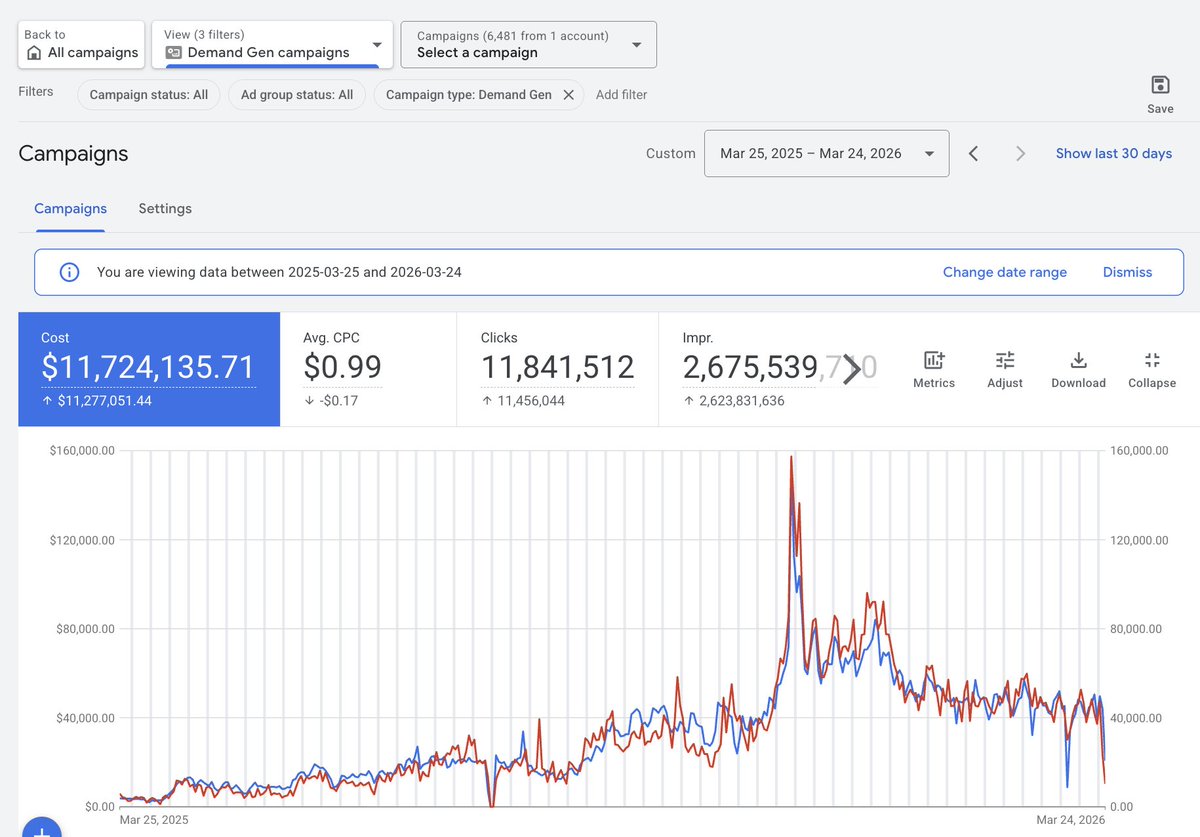Open the Campaign status: All filter
This screenshot has width=1200, height=837.
tap(149, 95)
